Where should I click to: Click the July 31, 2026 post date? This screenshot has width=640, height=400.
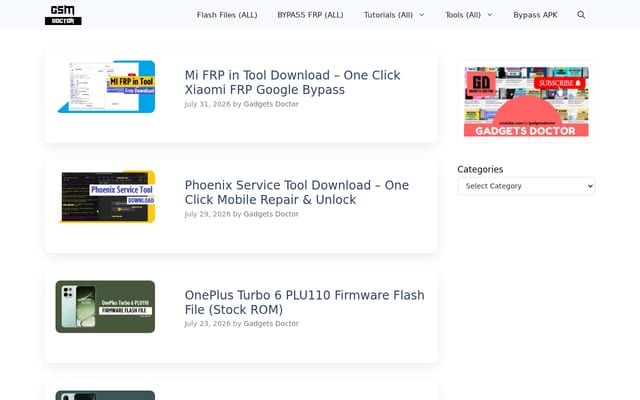(207, 104)
